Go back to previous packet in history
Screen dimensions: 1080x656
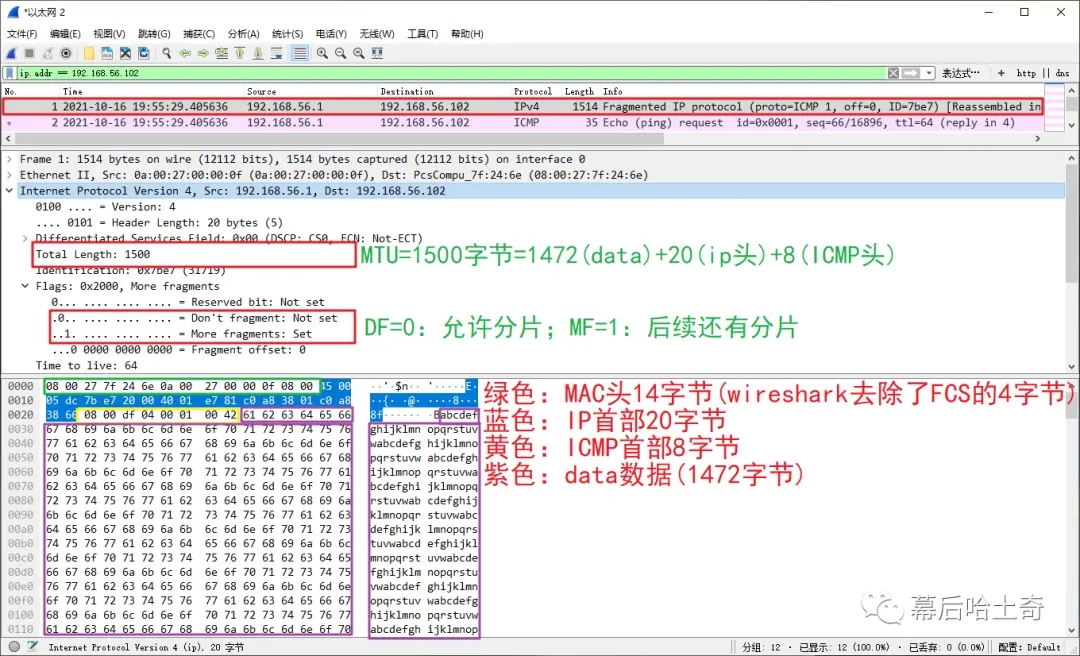(x=185, y=53)
